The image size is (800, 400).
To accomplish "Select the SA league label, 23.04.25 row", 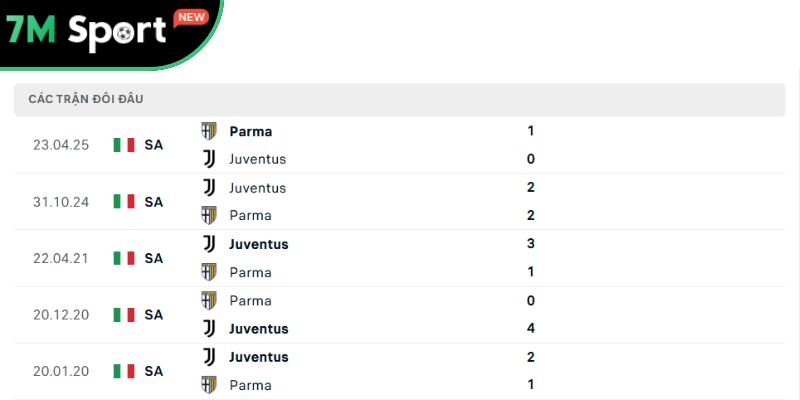I will 153,145.
